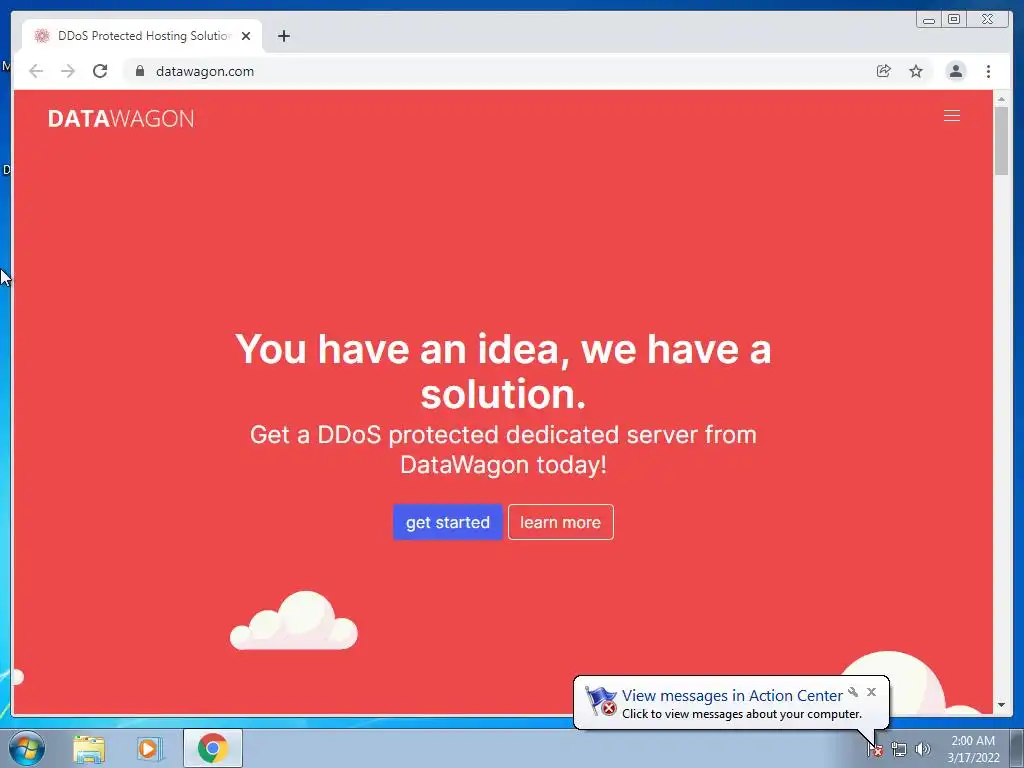Click the browser back arrow

(x=36, y=71)
